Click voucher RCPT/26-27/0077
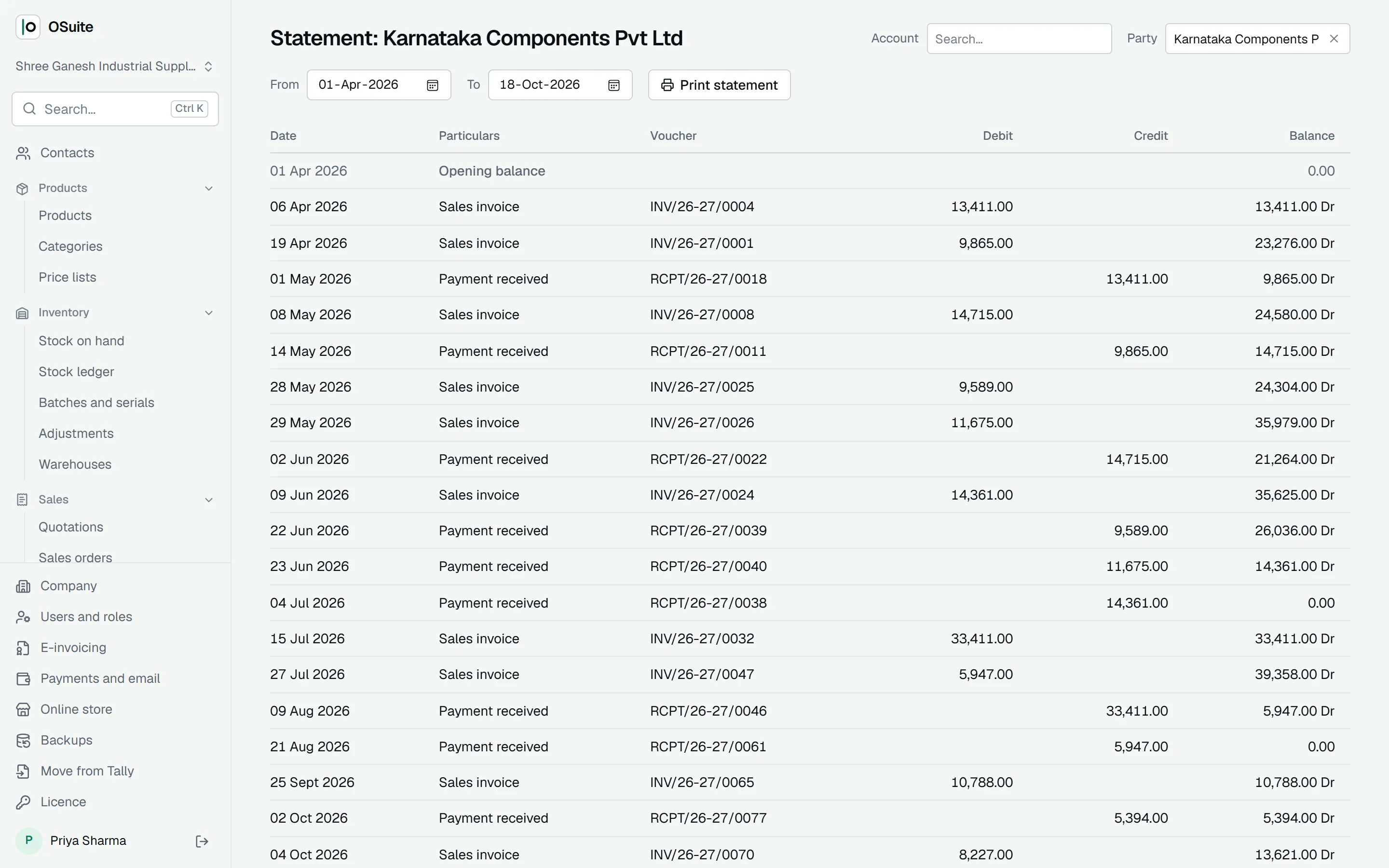The width and height of the screenshot is (1389, 868). pyautogui.click(x=708, y=819)
